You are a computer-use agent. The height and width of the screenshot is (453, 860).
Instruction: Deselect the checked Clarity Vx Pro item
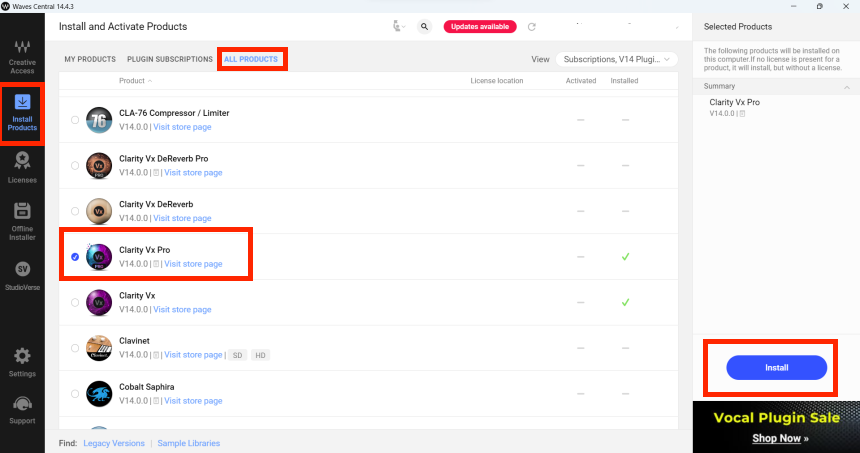pyautogui.click(x=75, y=257)
